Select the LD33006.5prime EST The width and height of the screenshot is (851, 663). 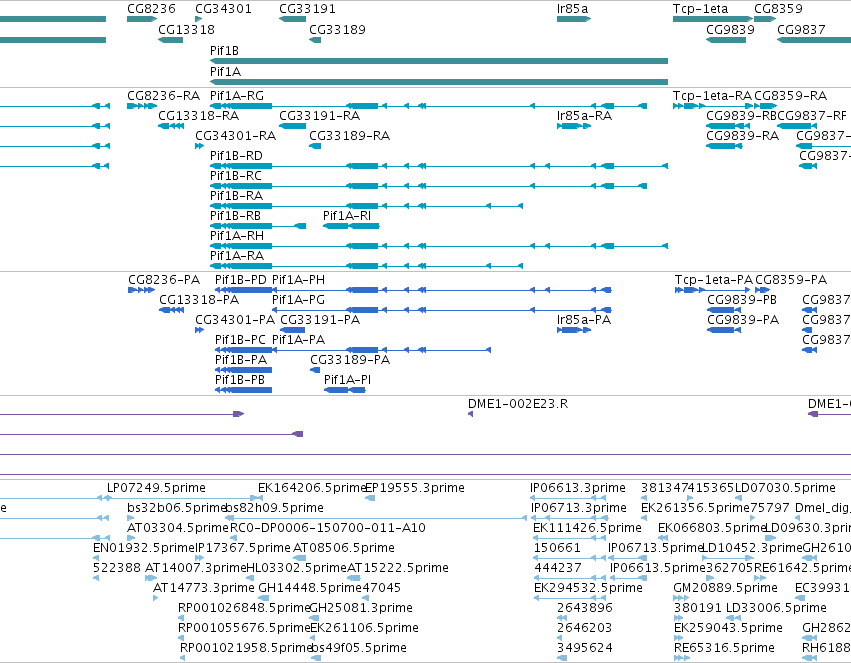[x=732, y=619]
